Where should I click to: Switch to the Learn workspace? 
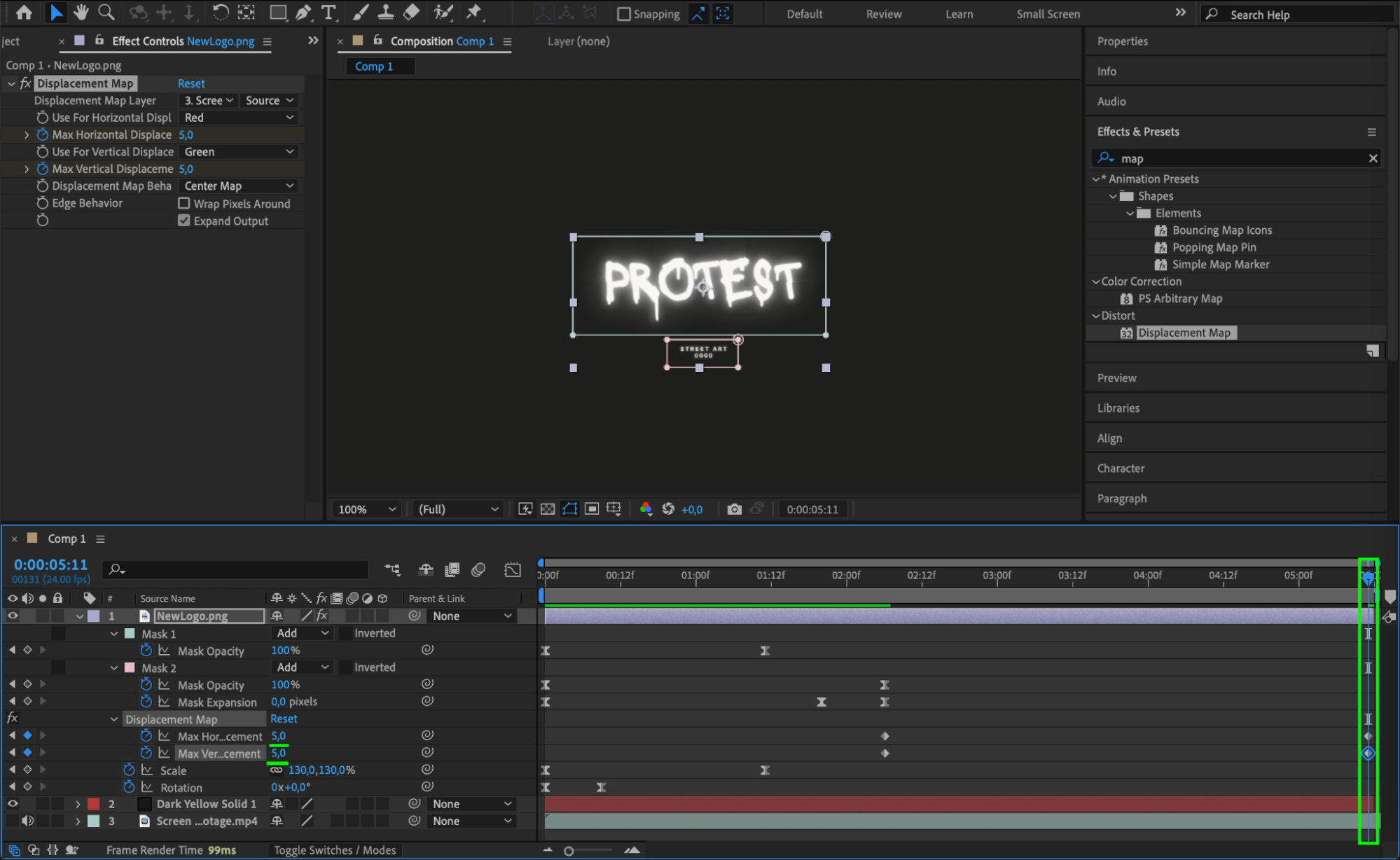(959, 14)
